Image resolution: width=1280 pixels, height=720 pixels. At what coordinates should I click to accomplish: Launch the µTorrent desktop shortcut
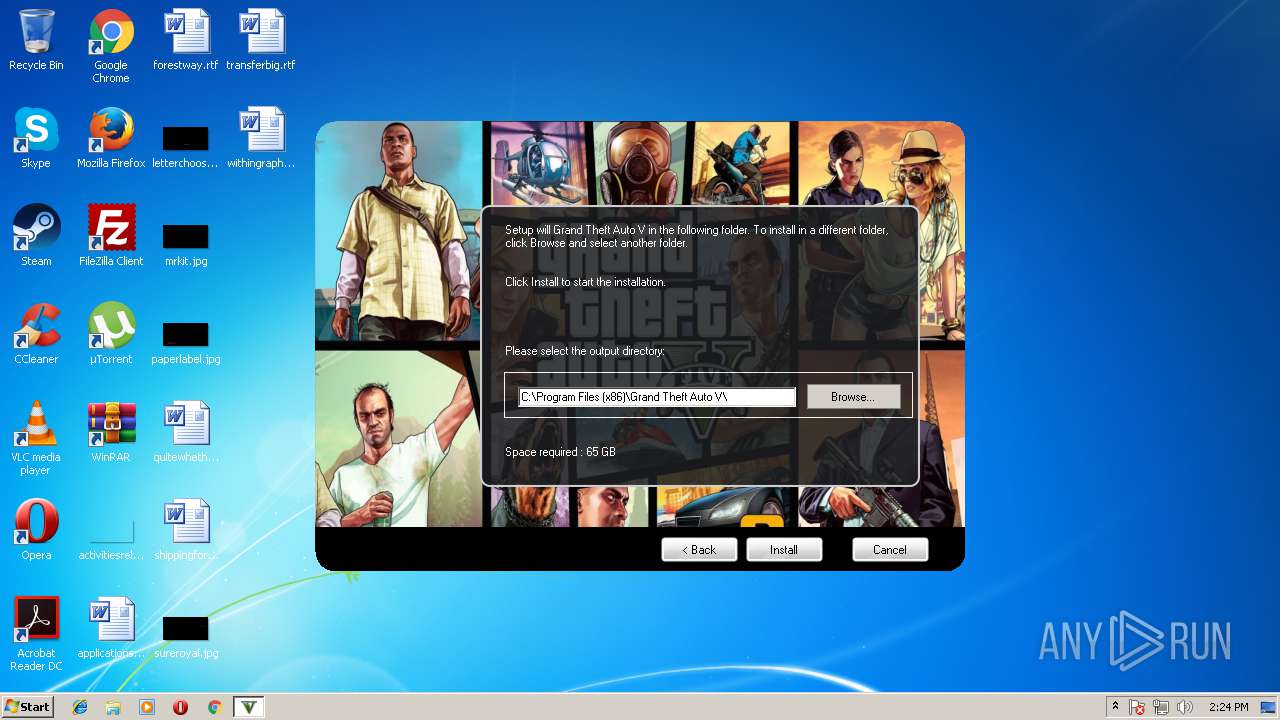pos(111,334)
